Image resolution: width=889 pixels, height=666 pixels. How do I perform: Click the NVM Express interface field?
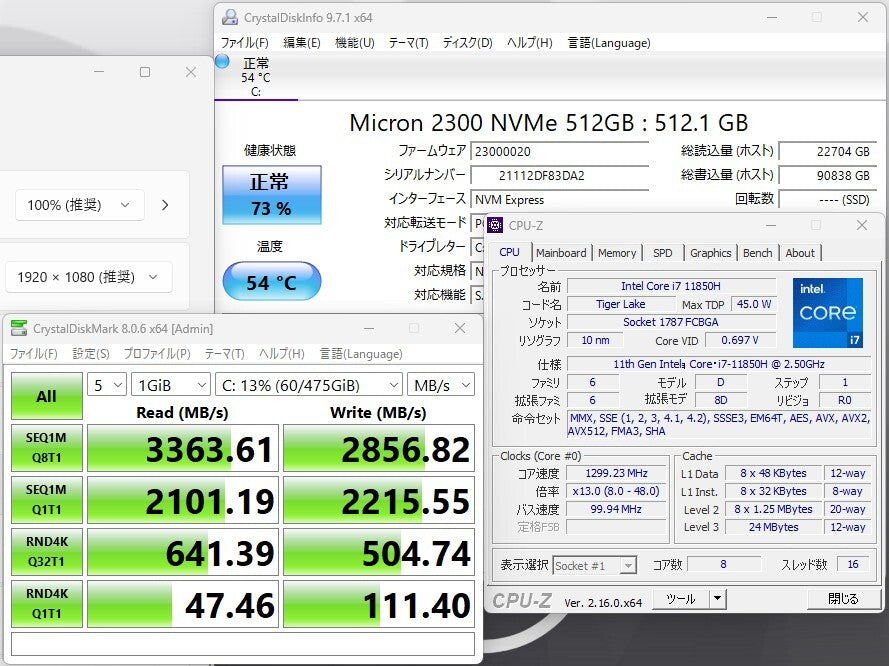pos(559,200)
